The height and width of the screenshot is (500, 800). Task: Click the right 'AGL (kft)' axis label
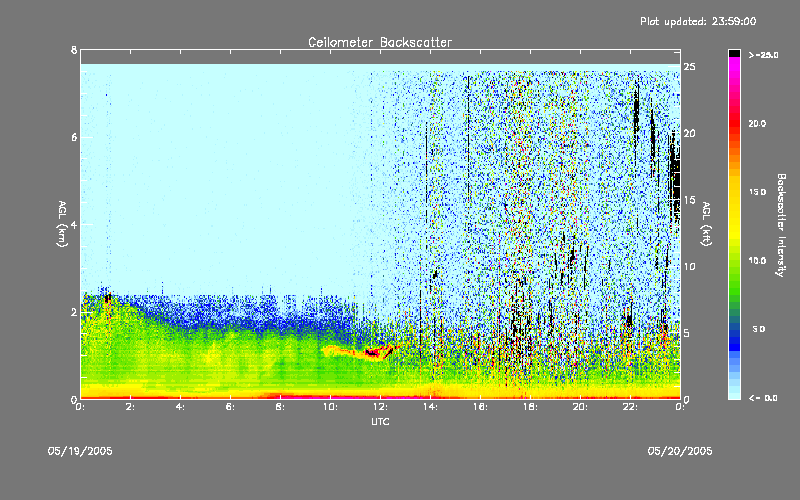point(706,224)
